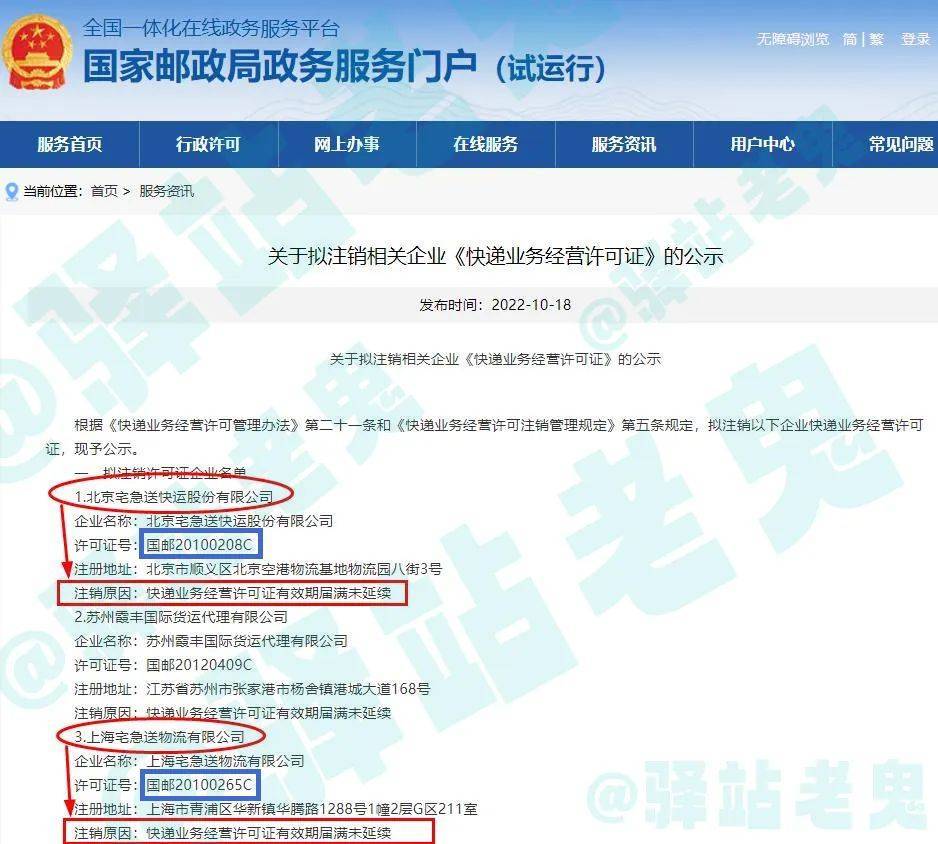The image size is (938, 844).
Task: Switch language to 繁 traditional Chinese
Action: tap(874, 41)
